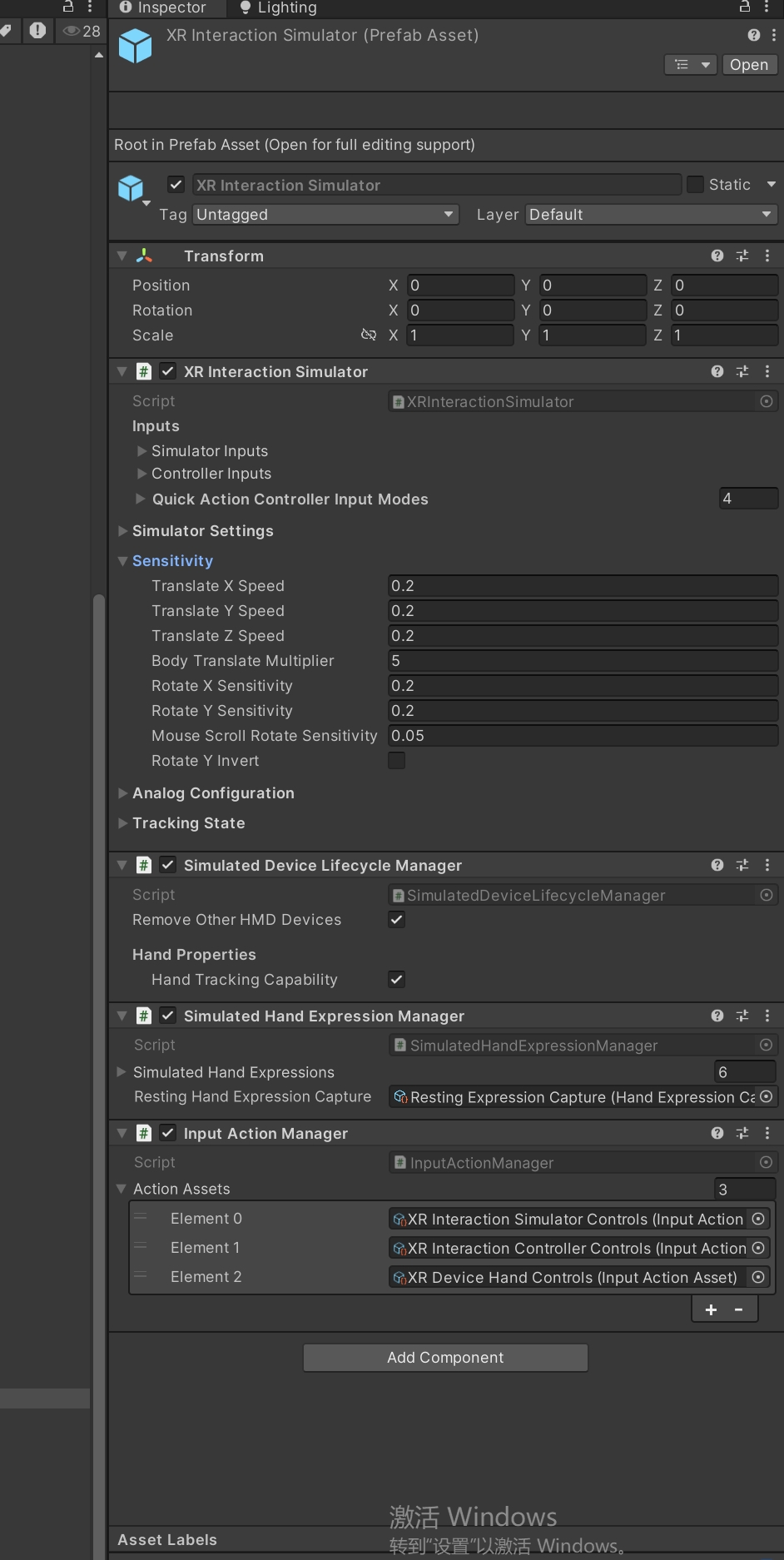The image size is (784, 1560).
Task: Remove Action Assets element with minus button
Action: pos(738,1309)
